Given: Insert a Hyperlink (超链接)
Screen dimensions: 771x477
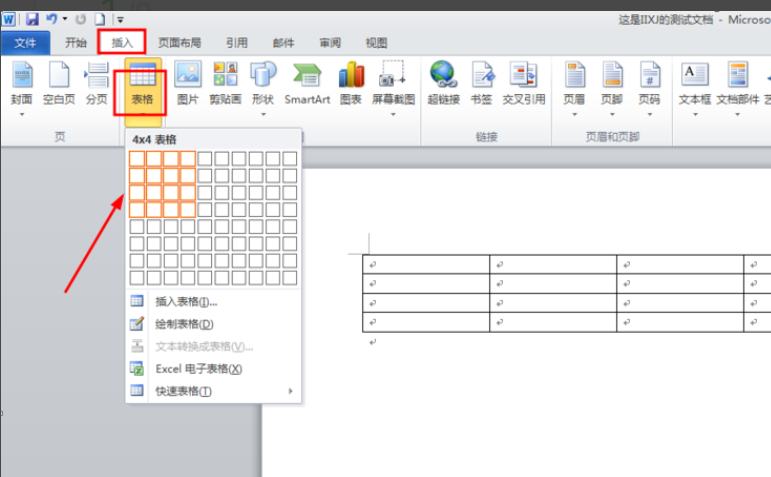Looking at the screenshot, I should click(x=444, y=83).
